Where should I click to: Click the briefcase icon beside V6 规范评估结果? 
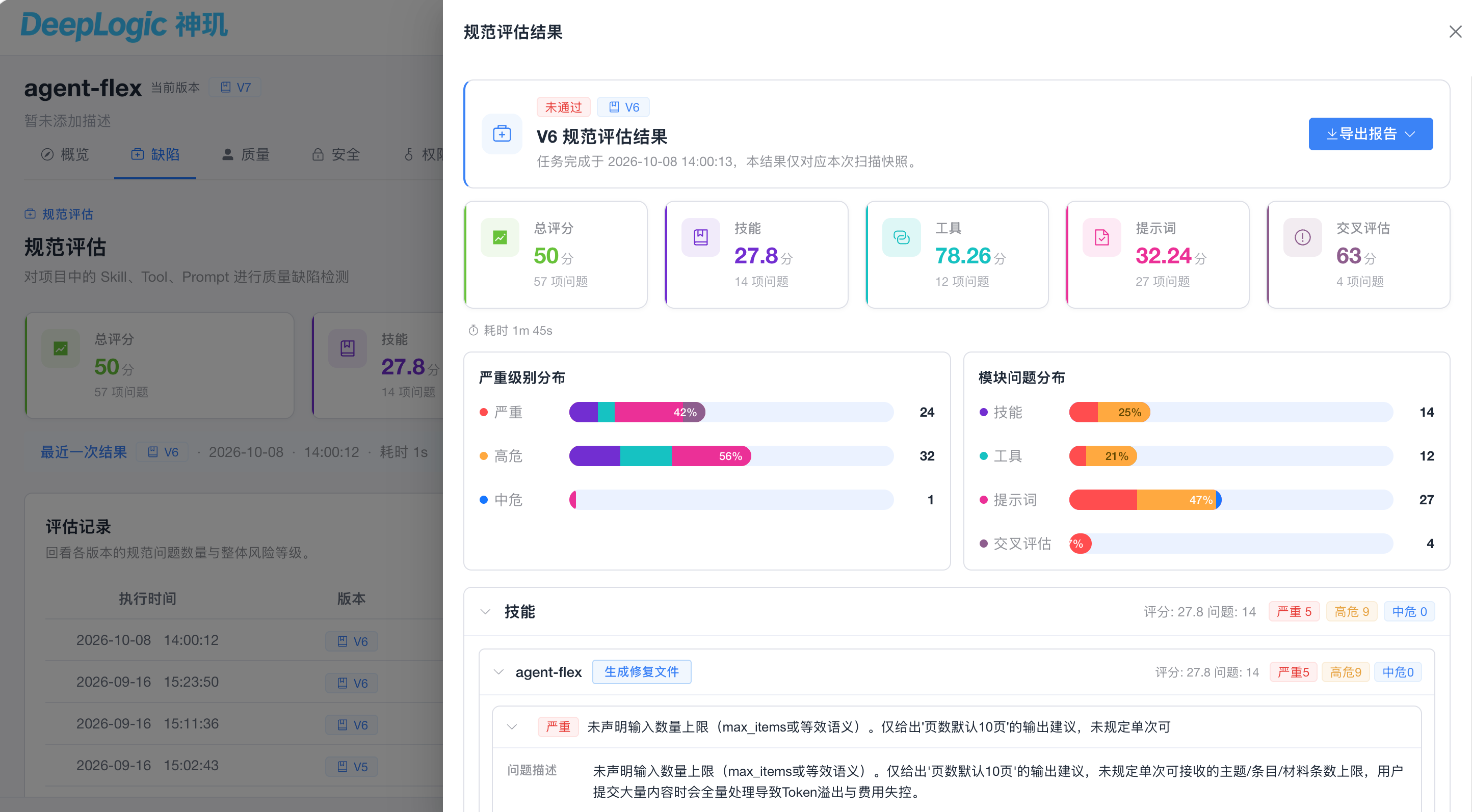(502, 134)
